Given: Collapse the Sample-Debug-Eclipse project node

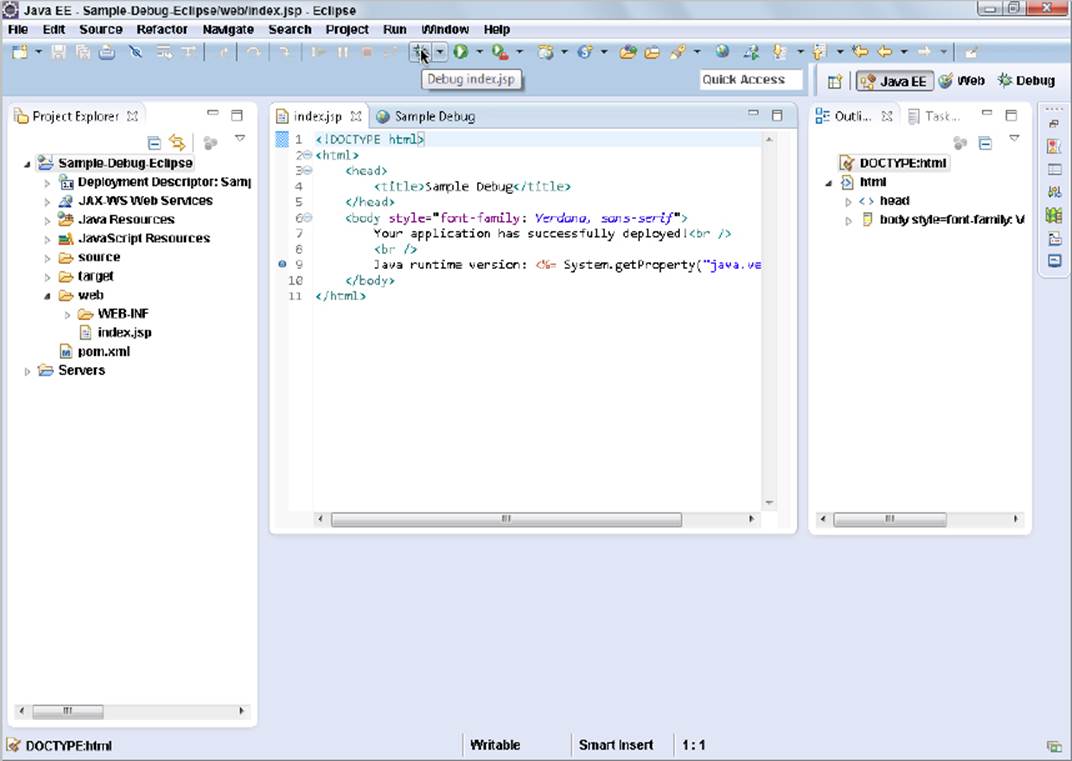Looking at the screenshot, I should click(27, 164).
